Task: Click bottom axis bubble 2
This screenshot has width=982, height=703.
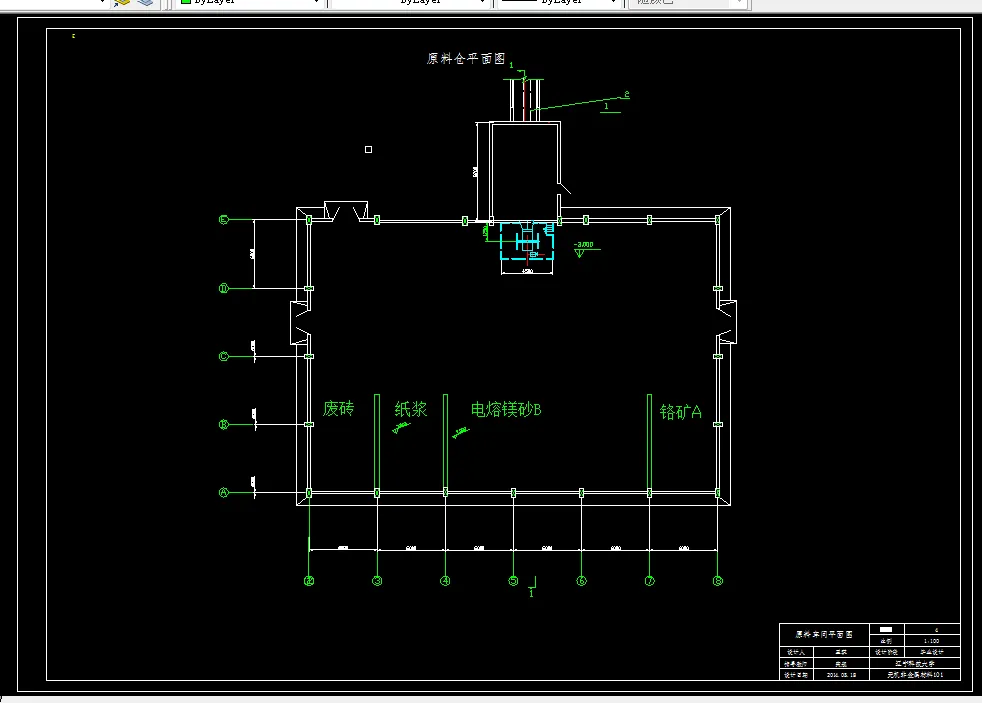Action: pyautogui.click(x=309, y=581)
